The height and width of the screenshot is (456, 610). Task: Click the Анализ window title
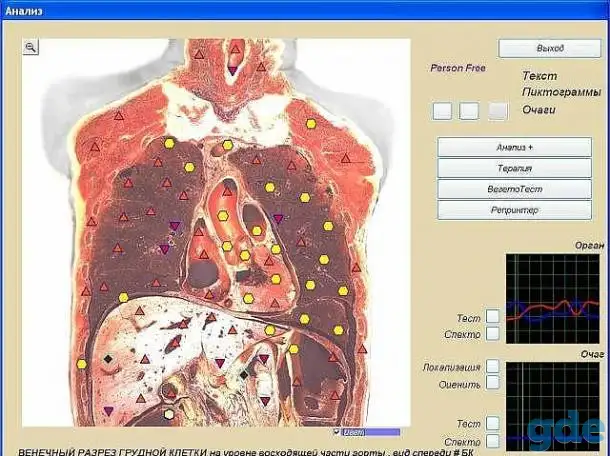tap(24, 11)
